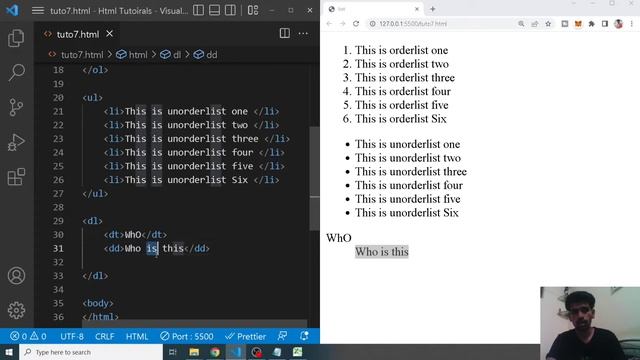The height and width of the screenshot is (360, 640).
Task: Click the errors and warnings status indicator
Action: [28, 336]
